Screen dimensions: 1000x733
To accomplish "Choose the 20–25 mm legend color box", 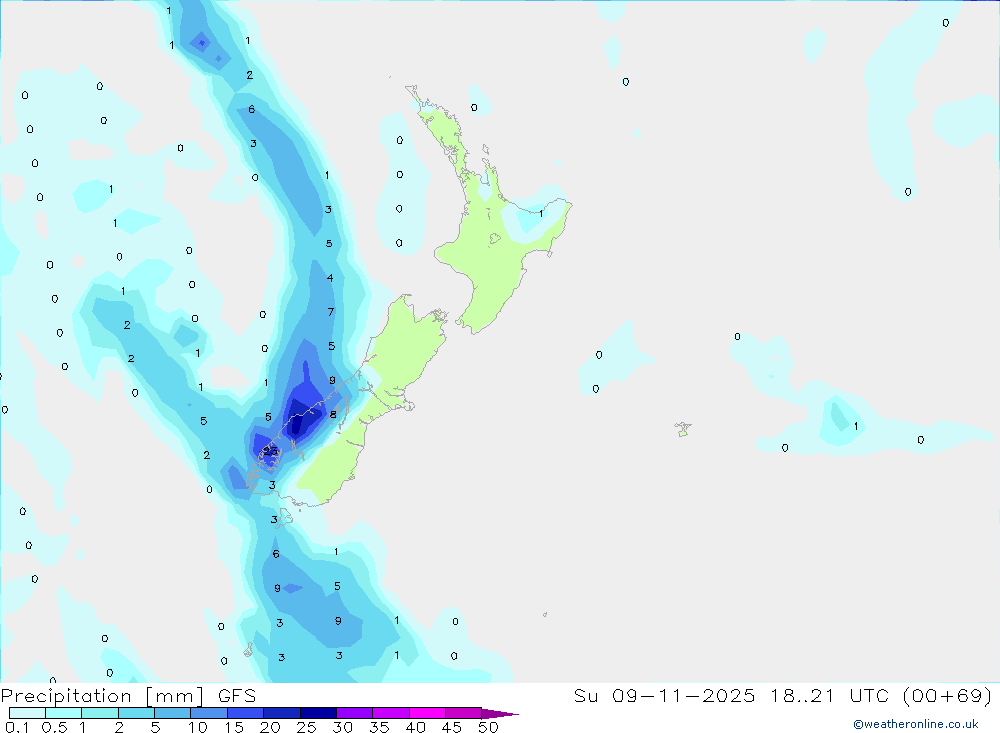I will pos(282,713).
